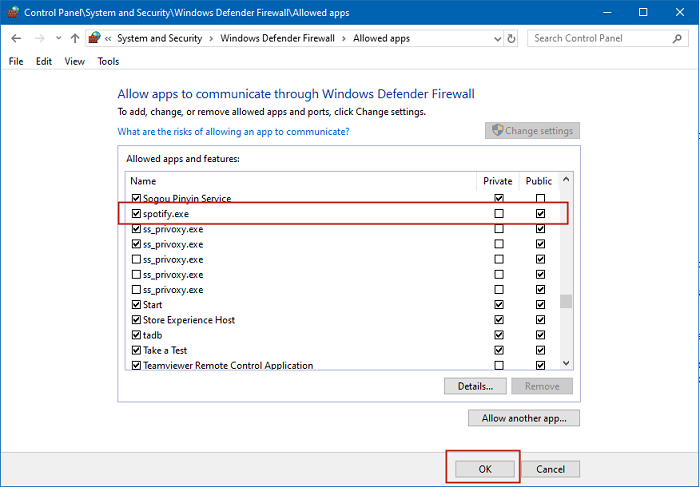Click the Control Panel icon in address bar
Screen dimensions: 700x487
[94, 39]
